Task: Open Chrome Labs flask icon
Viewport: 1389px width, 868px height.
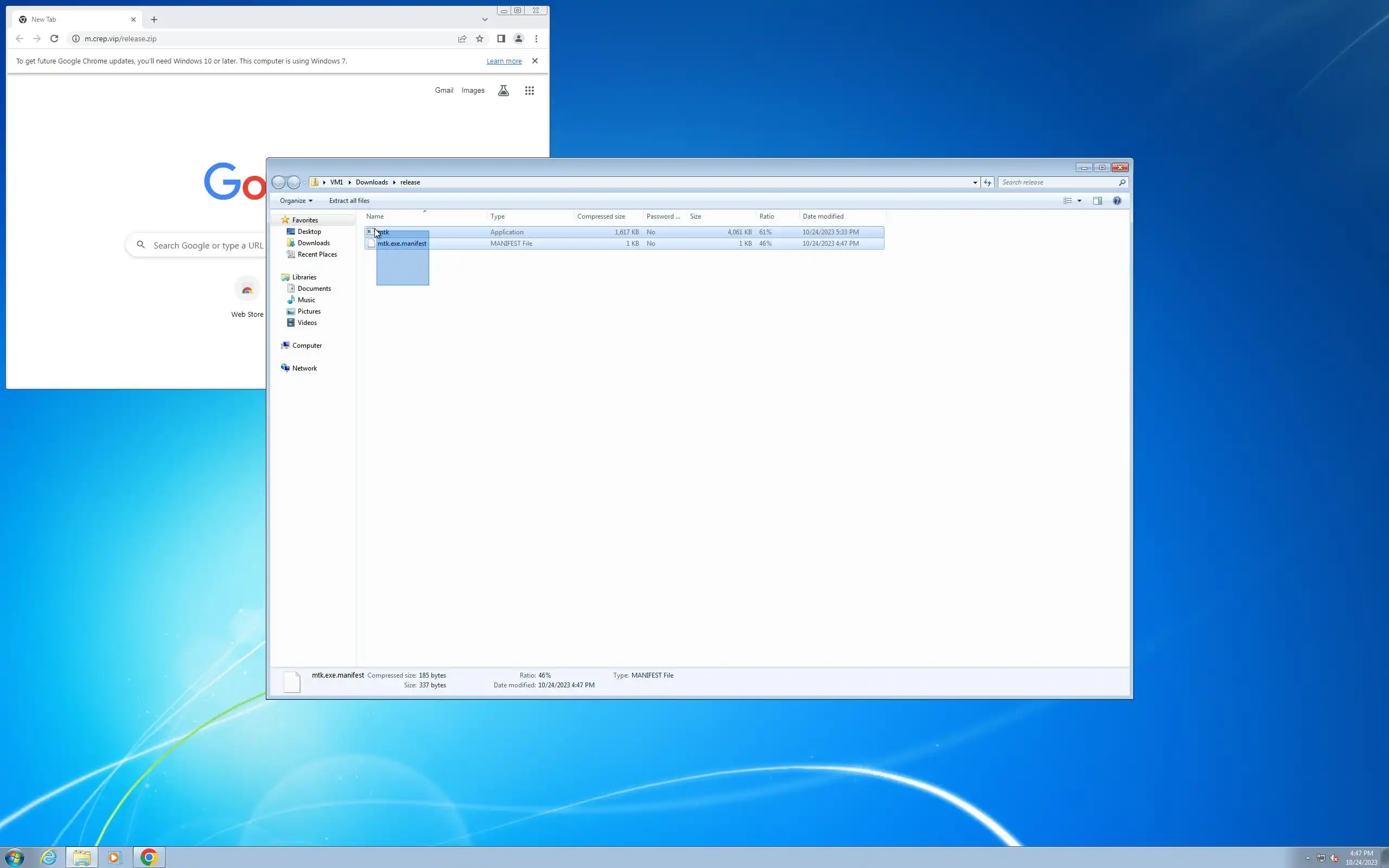Action: (x=504, y=91)
